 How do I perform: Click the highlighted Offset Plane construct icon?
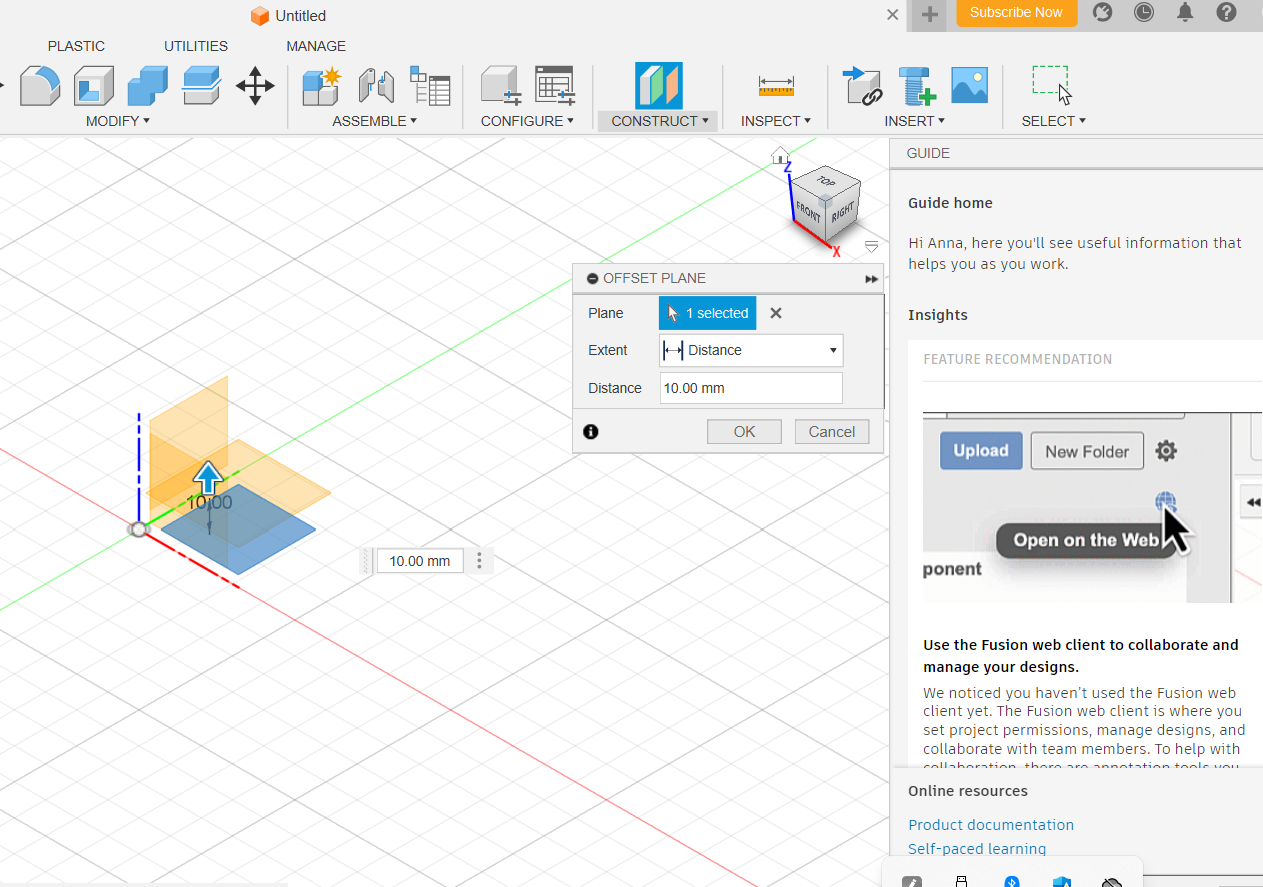(x=658, y=86)
